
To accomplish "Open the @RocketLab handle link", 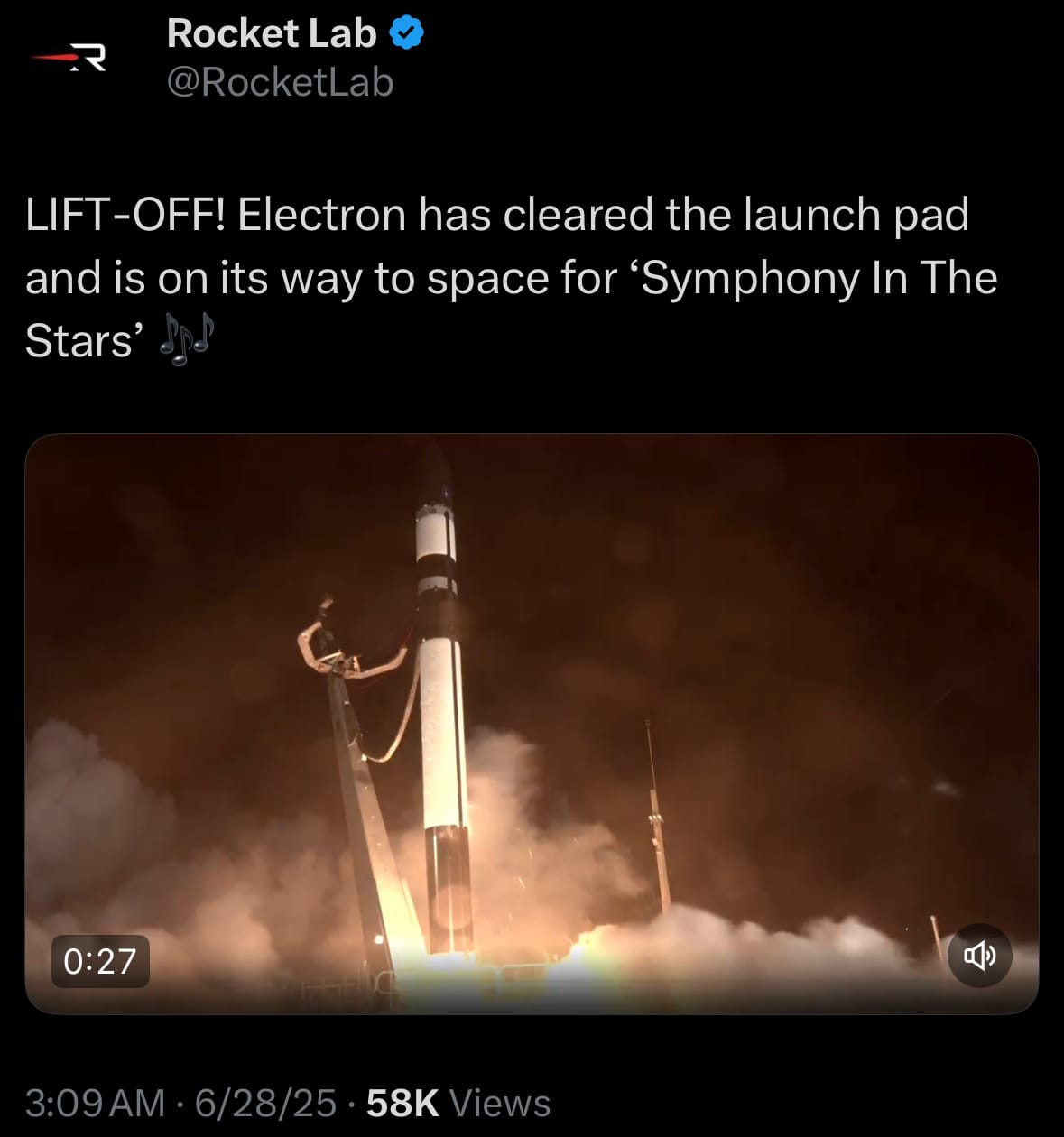I will (281, 82).
